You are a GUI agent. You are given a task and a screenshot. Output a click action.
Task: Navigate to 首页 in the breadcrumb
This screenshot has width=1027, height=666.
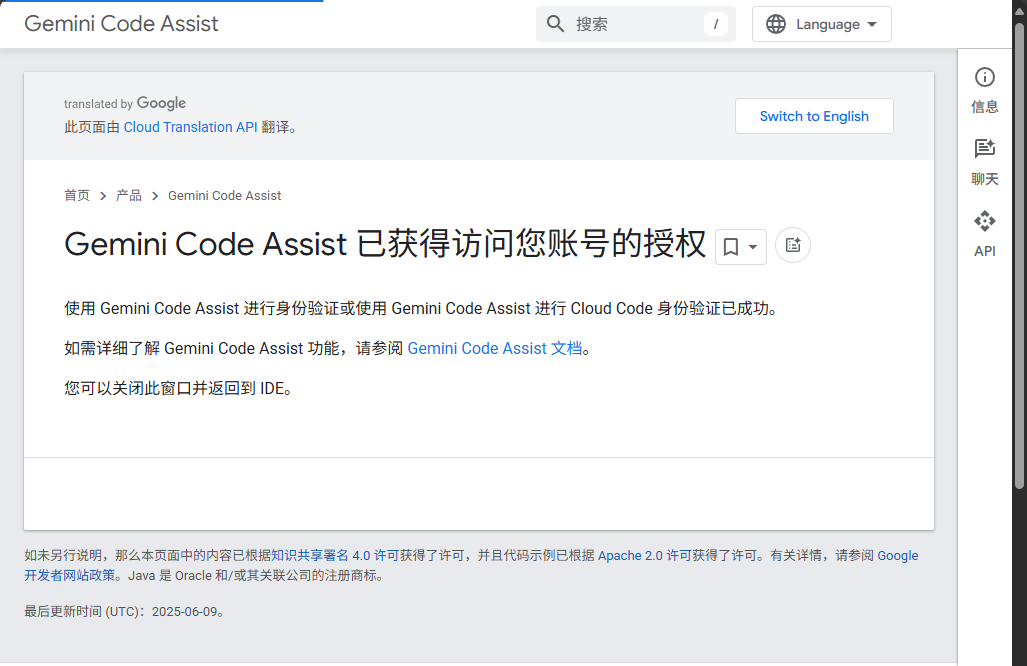click(x=76, y=195)
